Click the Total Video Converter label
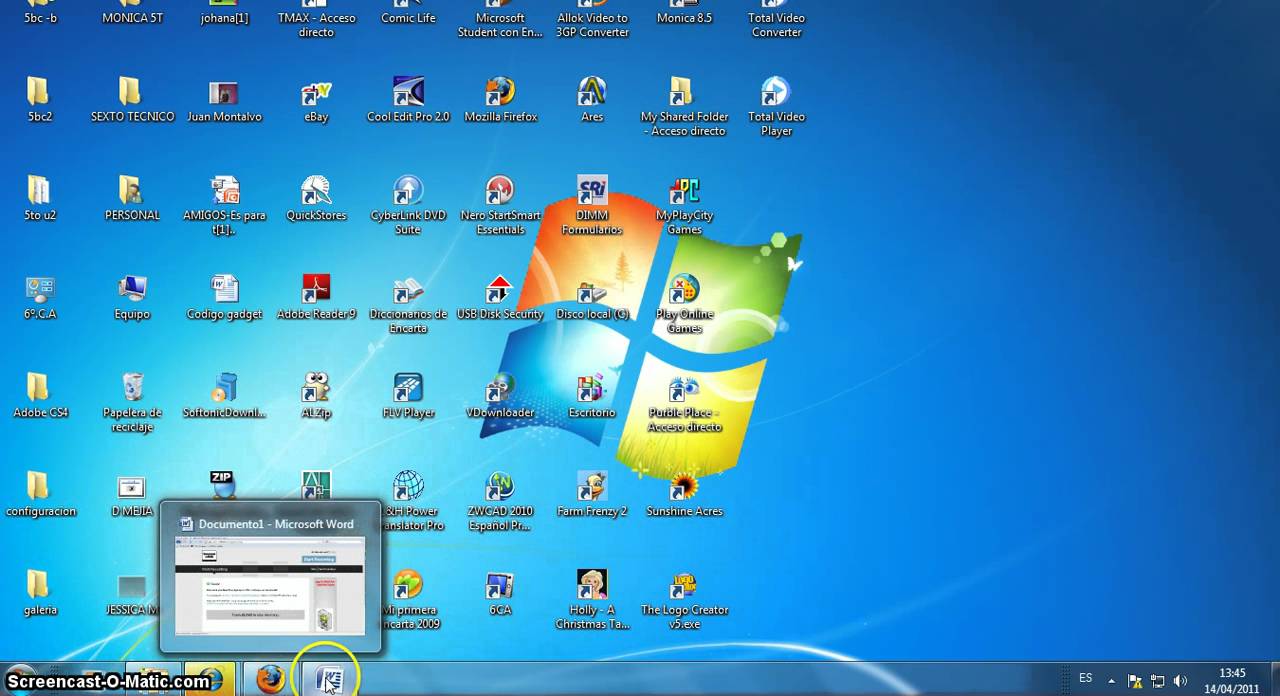 pos(776,25)
